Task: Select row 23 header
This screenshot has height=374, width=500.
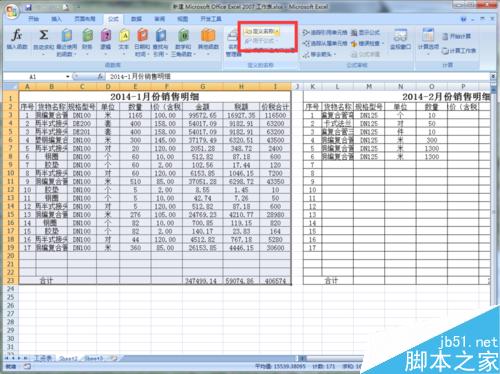Action: click(x=11, y=281)
